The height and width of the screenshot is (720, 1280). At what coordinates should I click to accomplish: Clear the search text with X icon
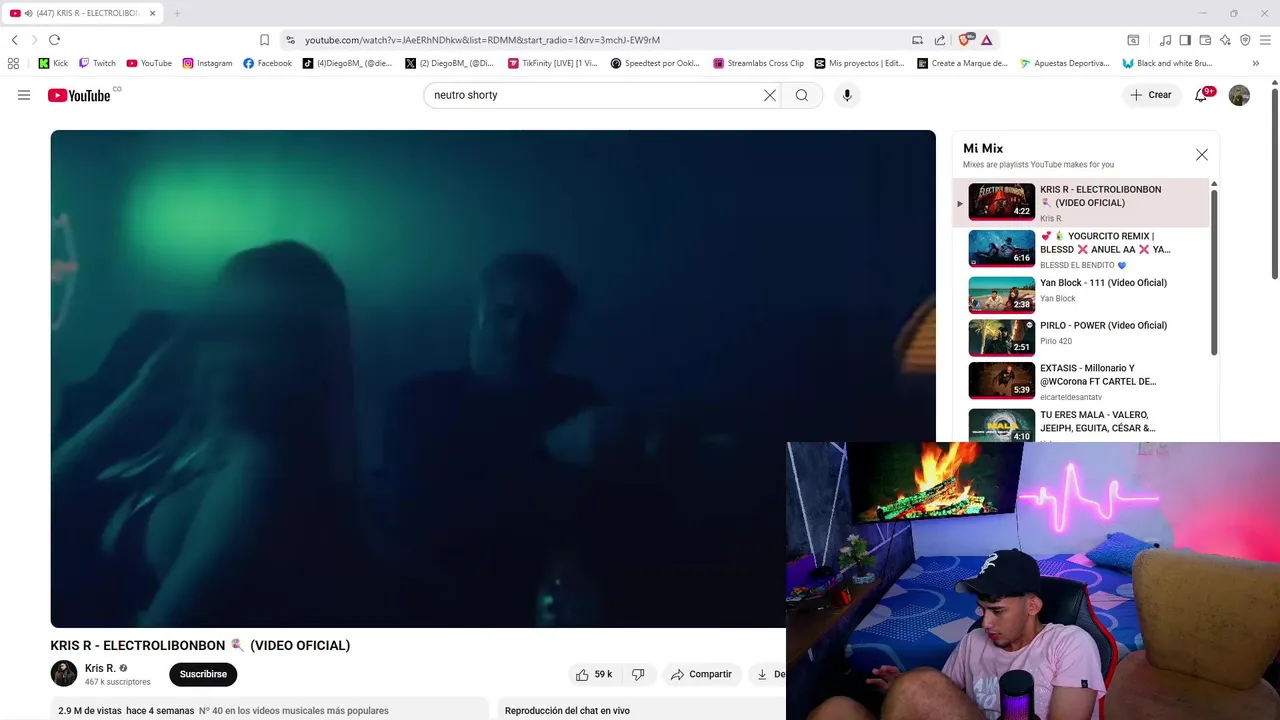[770, 95]
